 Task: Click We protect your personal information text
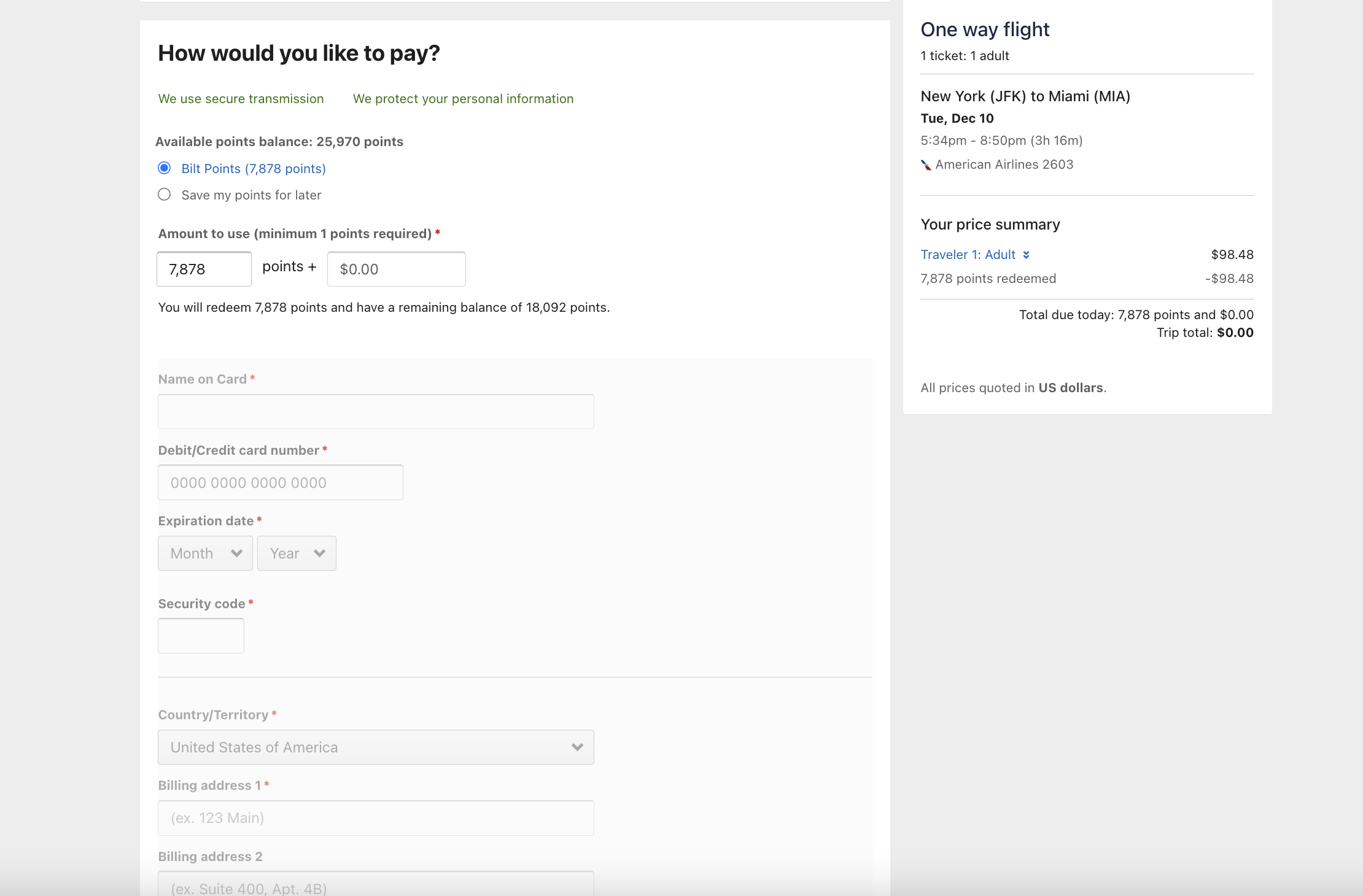pos(463,99)
